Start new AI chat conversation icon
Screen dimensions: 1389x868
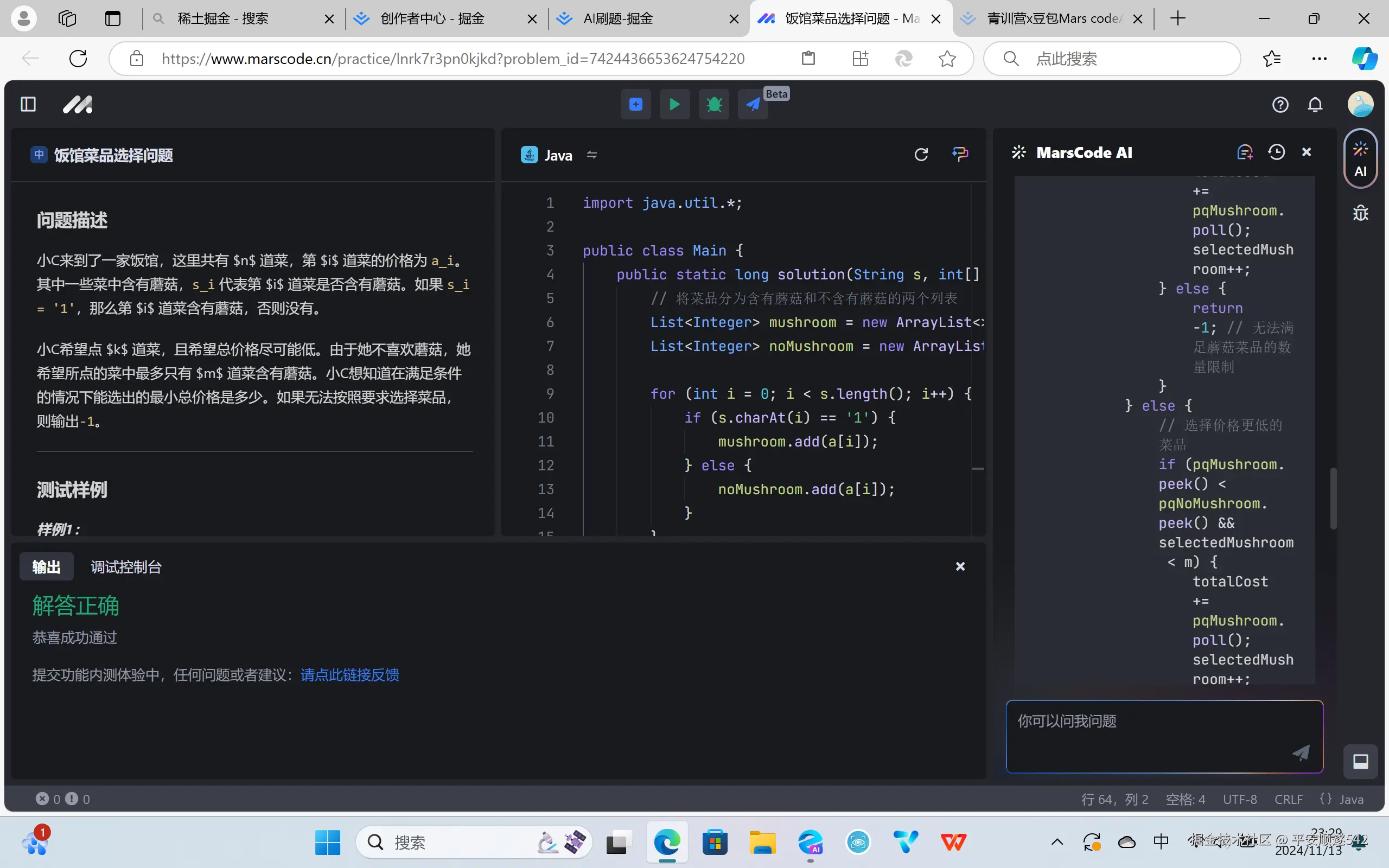click(1244, 152)
